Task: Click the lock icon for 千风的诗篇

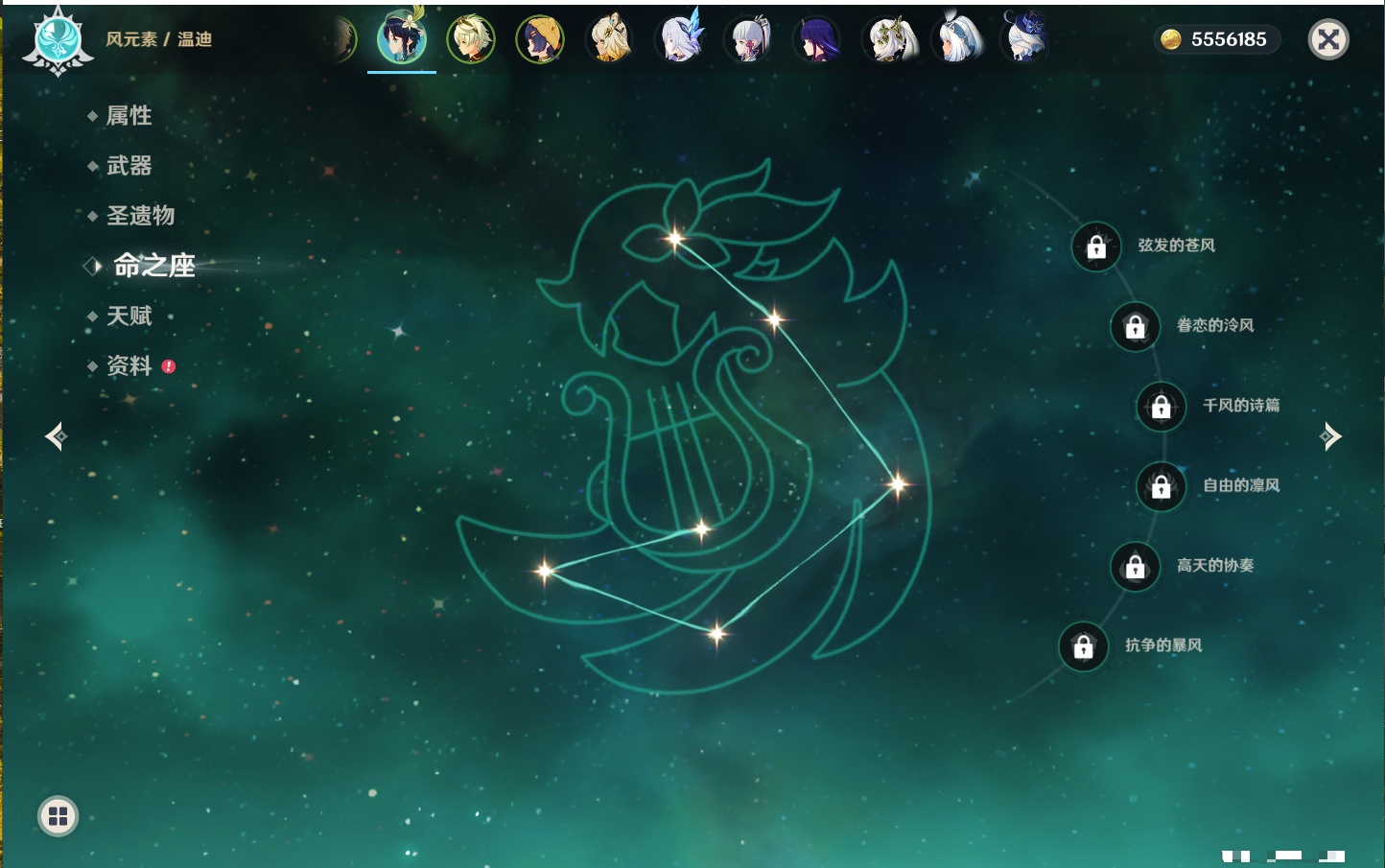Action: [x=1162, y=406]
